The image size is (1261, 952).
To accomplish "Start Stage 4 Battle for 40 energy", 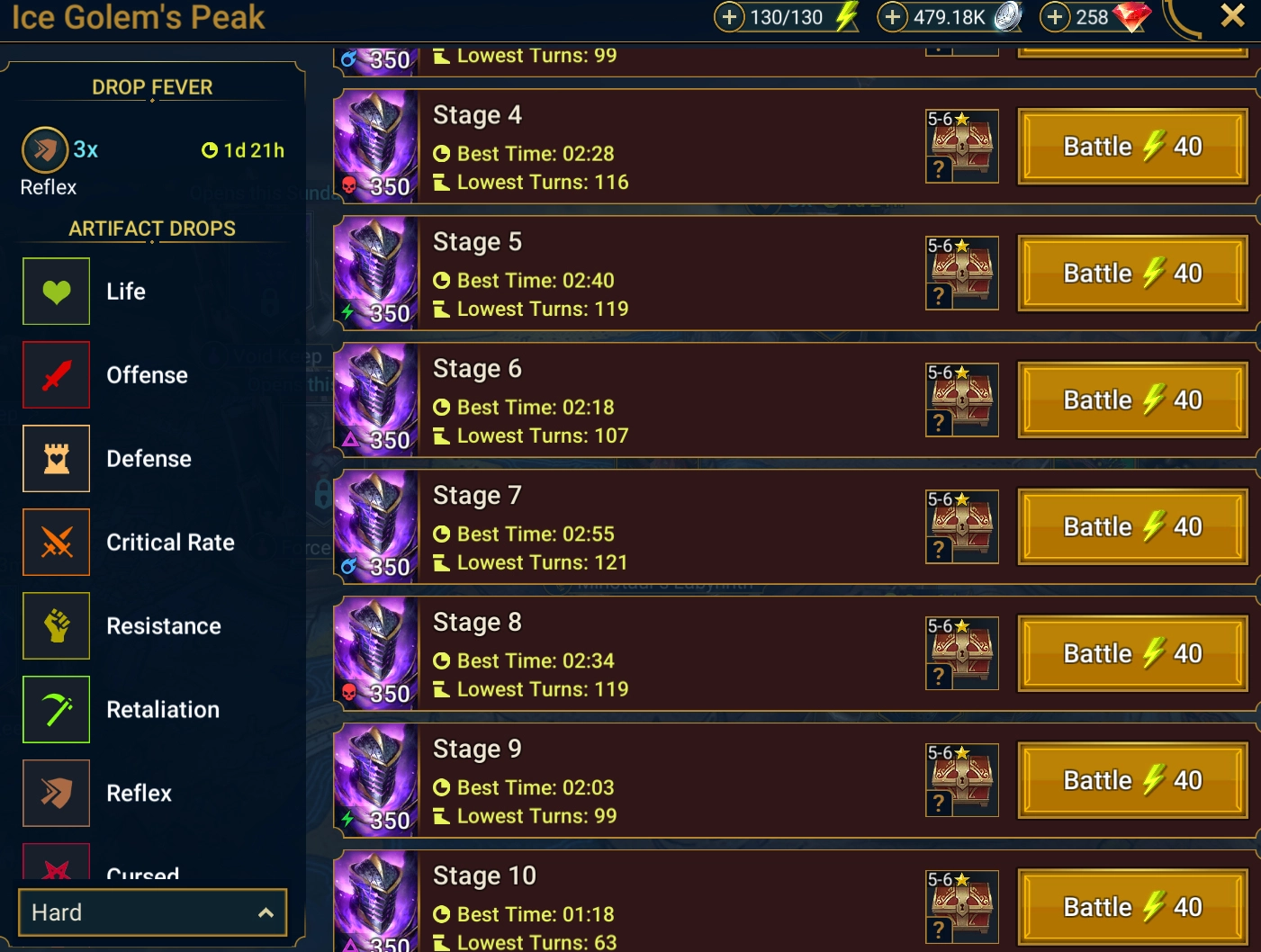I will tap(1132, 147).
